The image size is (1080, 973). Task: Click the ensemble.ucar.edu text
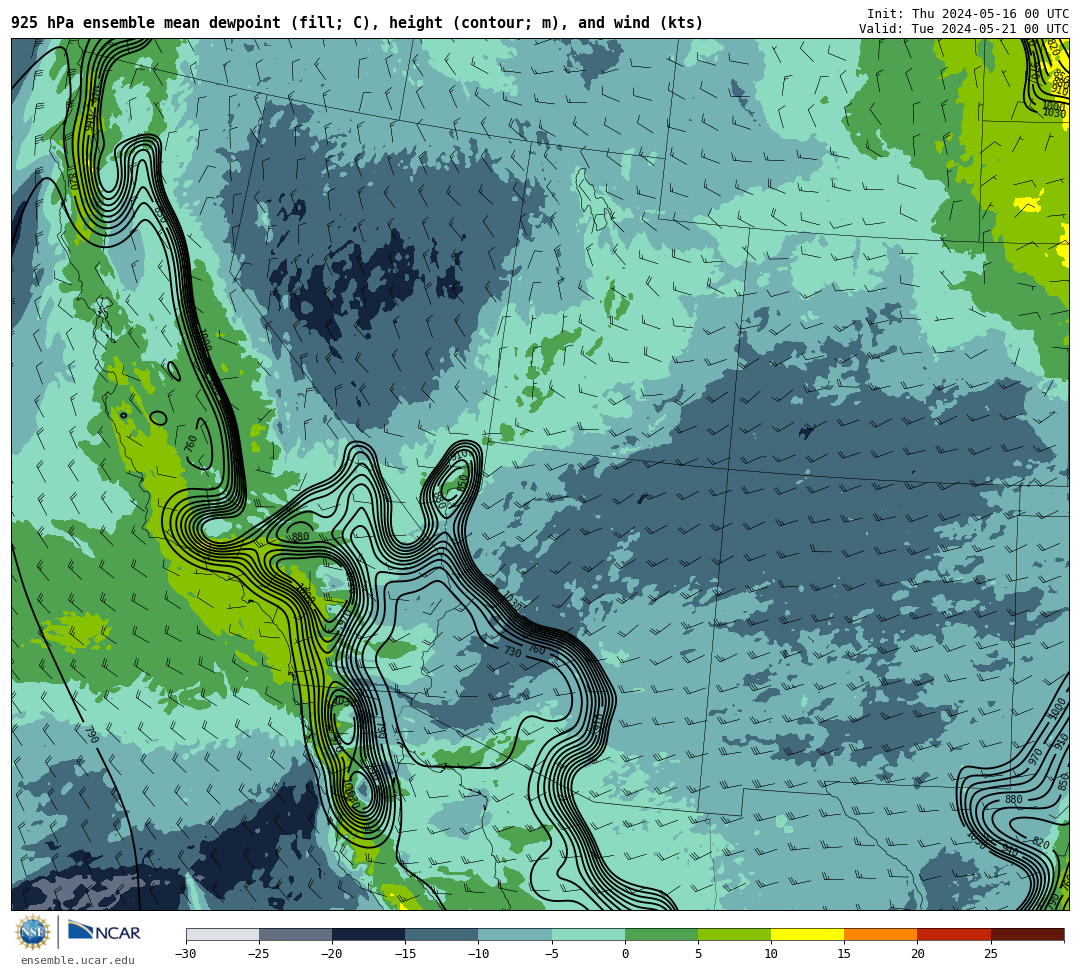[78, 960]
